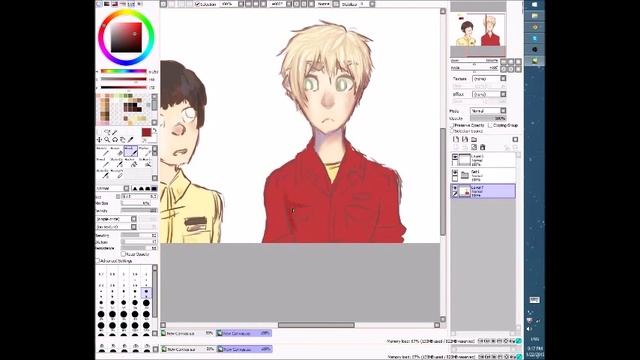640x360 pixels.
Task: Select the zoom magnifier tool
Action: pos(107,140)
